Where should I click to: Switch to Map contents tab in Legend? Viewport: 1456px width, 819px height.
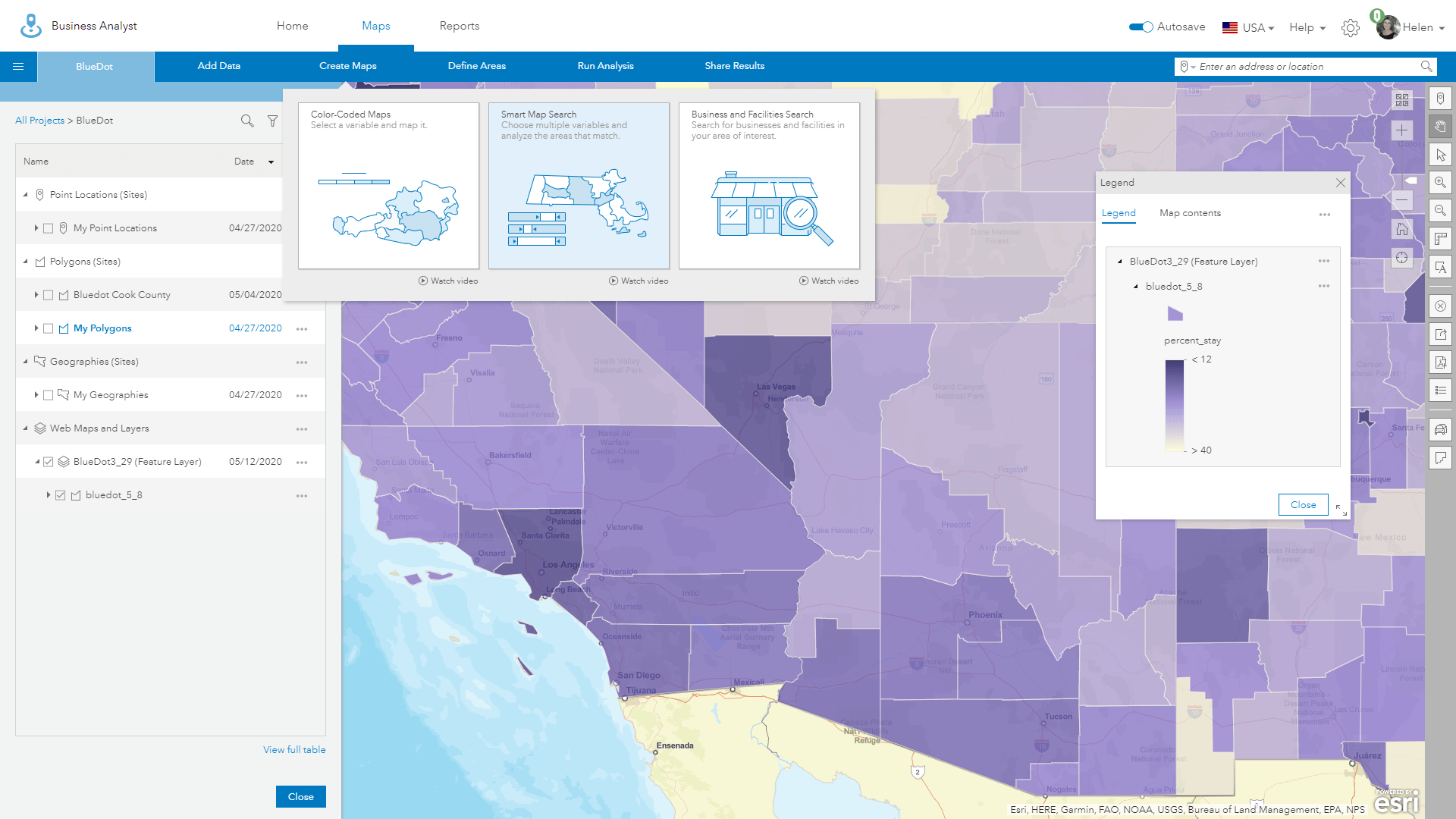click(x=1191, y=213)
